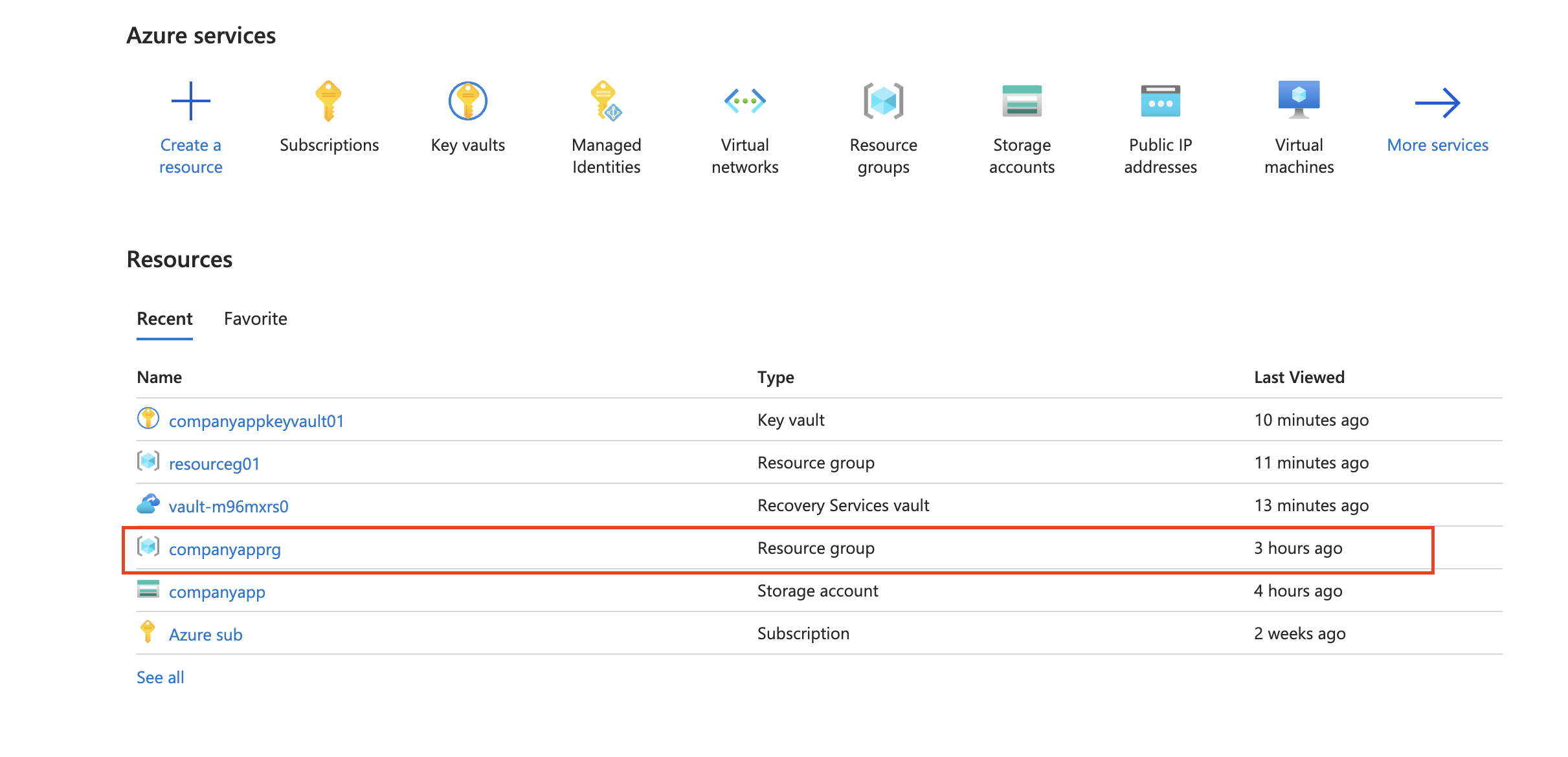
Task: Open the Public IP addresses icon
Action: pyautogui.click(x=1161, y=101)
